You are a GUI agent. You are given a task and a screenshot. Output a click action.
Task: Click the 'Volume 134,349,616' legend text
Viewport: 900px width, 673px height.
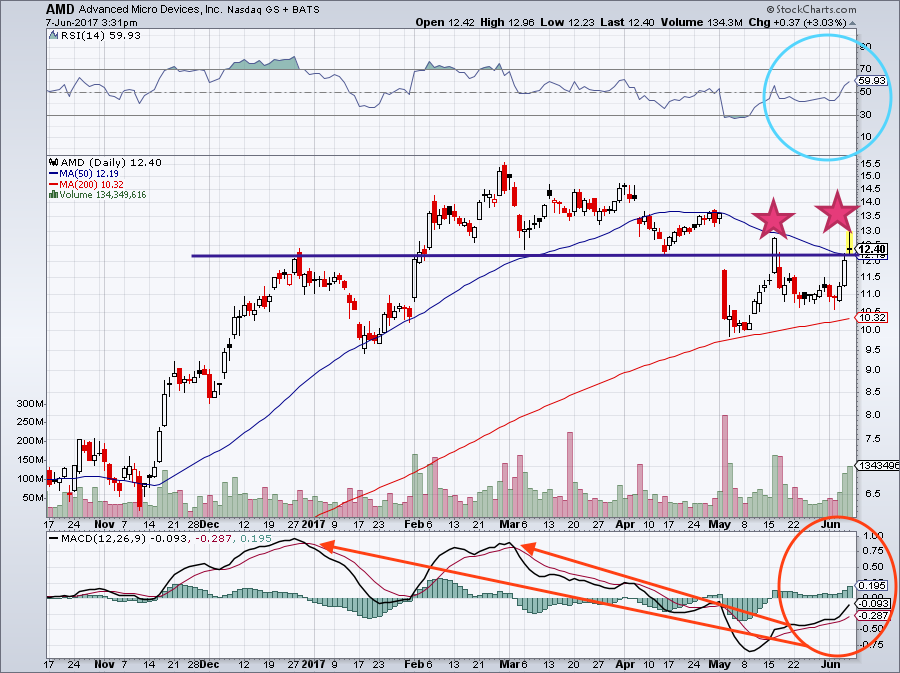pyautogui.click(x=103, y=195)
